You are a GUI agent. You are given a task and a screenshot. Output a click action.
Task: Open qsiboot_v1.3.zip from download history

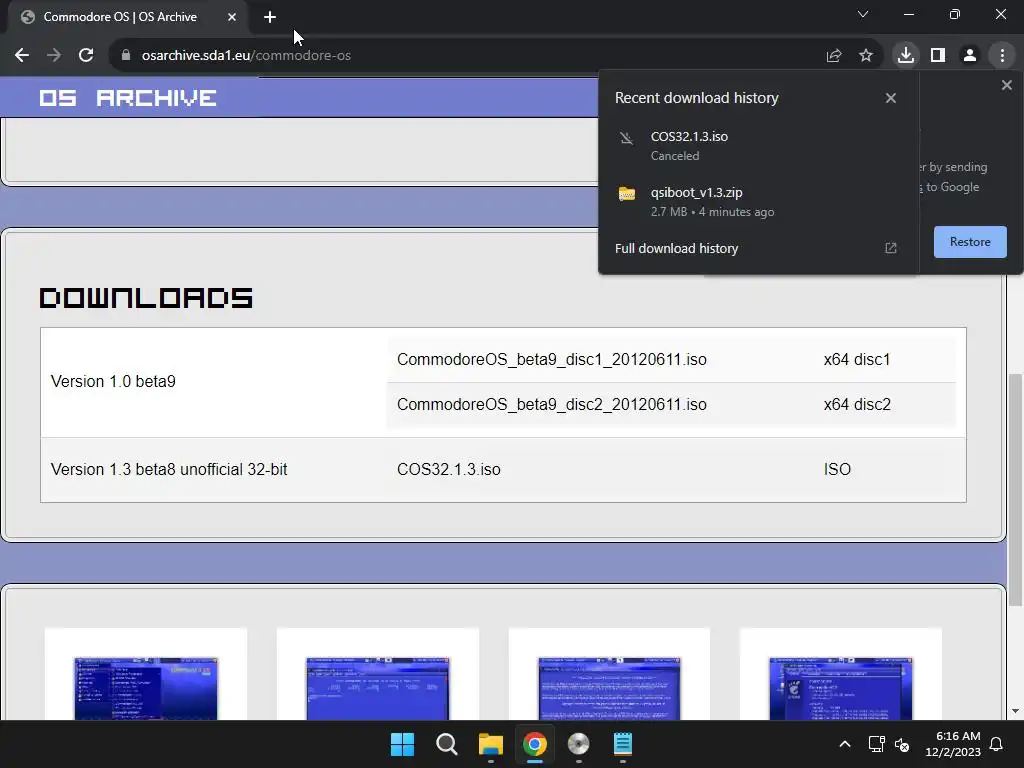[758, 202]
